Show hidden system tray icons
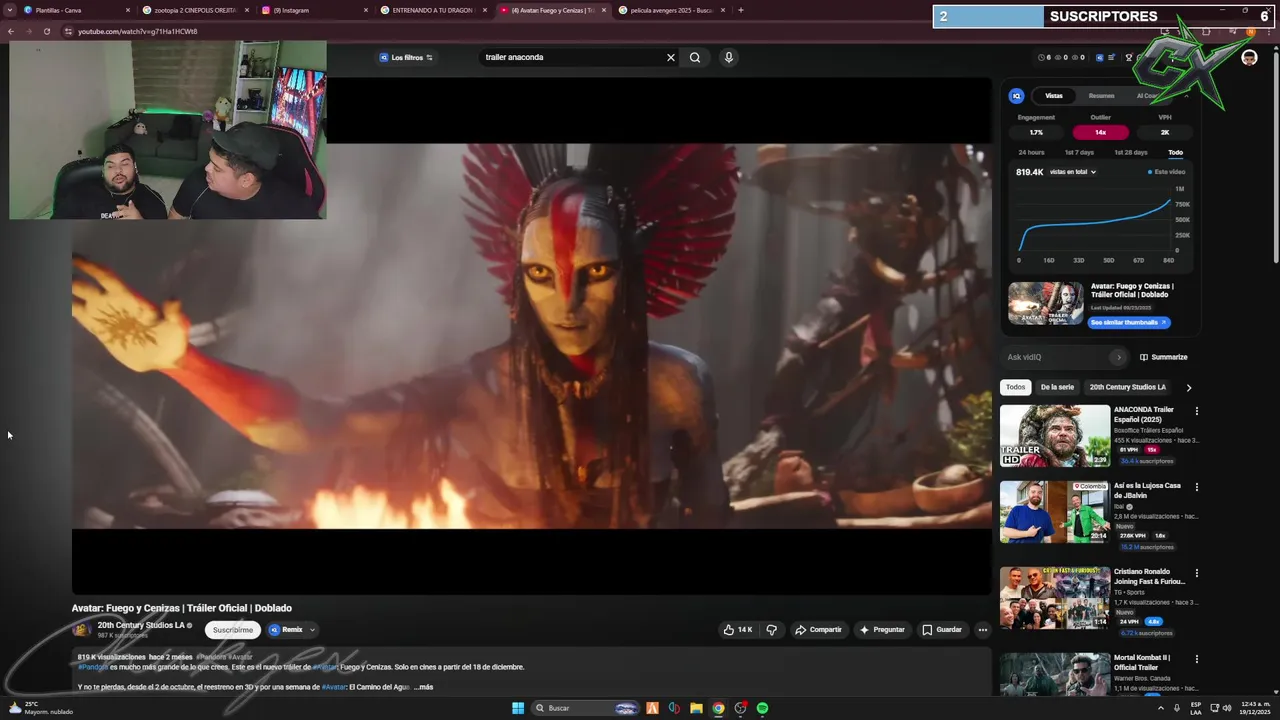Screen dimensions: 1280x720 pyautogui.click(x=1161, y=708)
